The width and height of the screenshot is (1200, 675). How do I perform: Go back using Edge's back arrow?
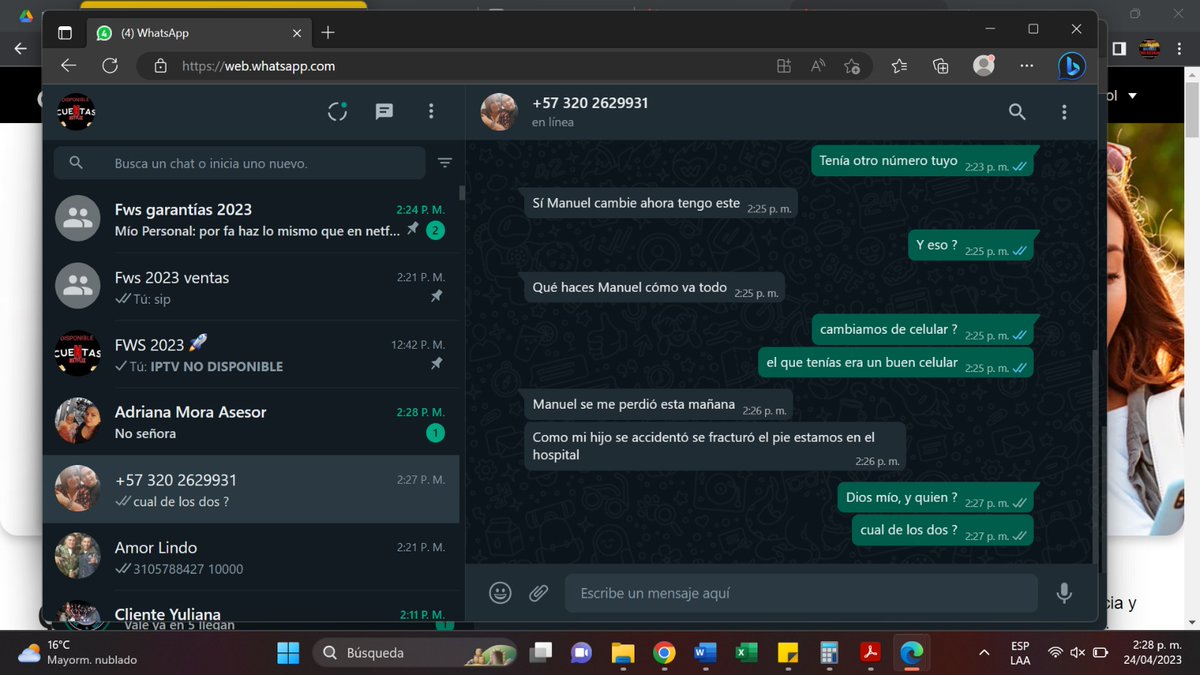[x=68, y=66]
